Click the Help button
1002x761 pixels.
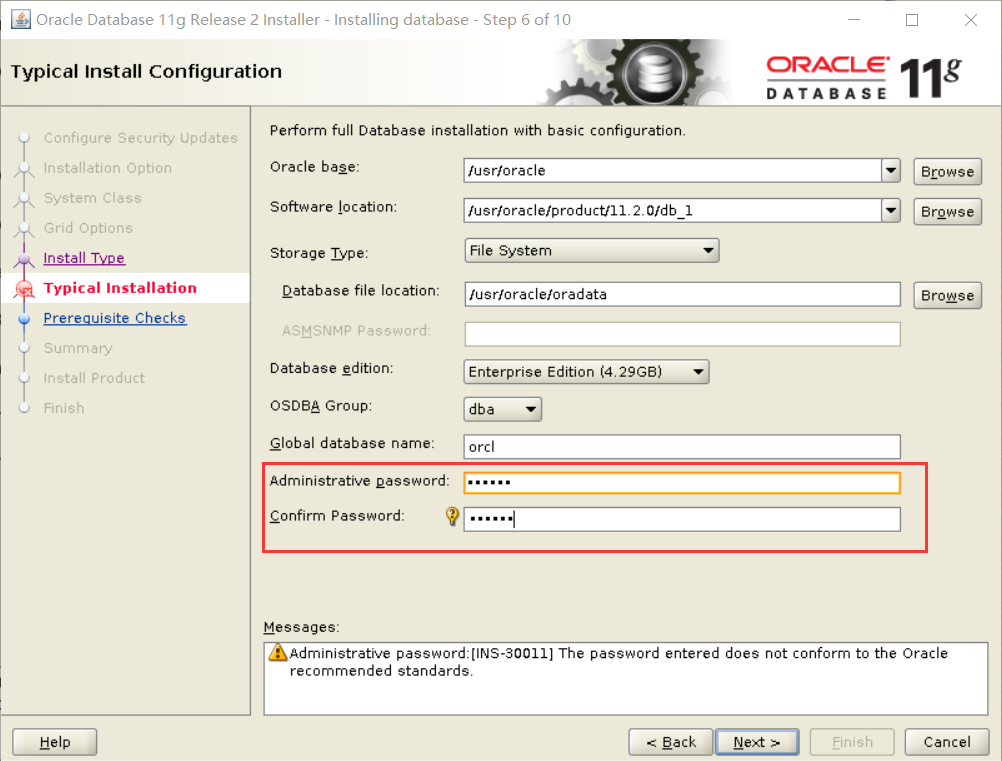point(55,742)
